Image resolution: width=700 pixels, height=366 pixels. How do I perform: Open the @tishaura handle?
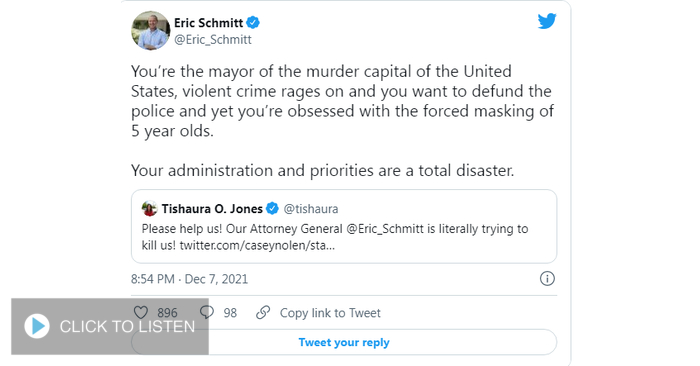[x=311, y=209]
